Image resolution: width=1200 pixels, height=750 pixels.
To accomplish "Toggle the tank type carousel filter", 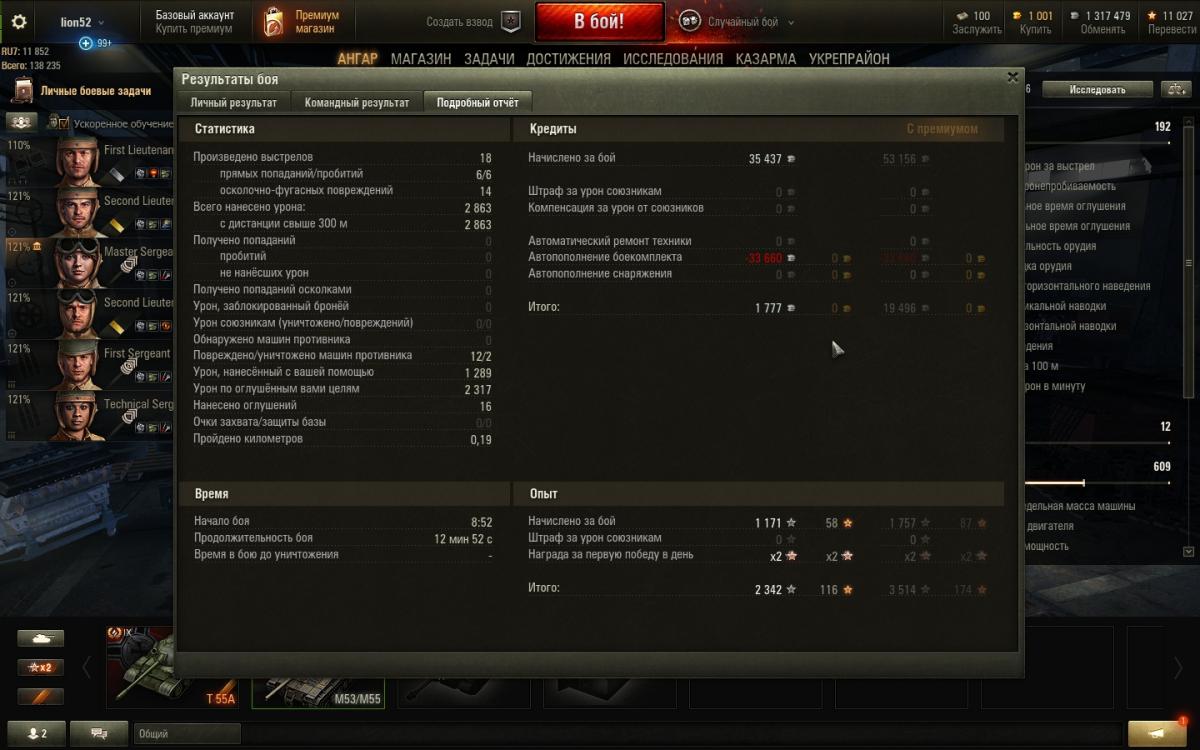I will [x=40, y=638].
